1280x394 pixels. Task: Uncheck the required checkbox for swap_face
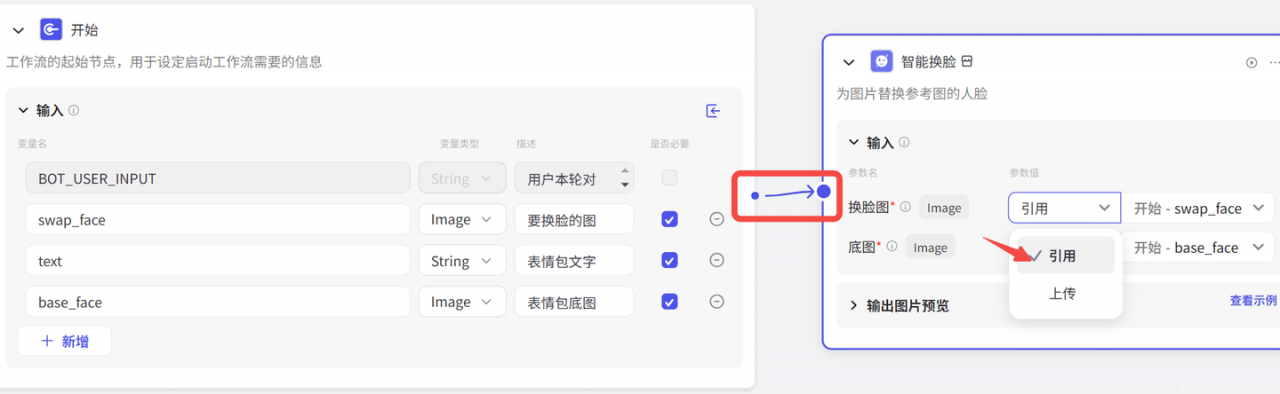670,219
